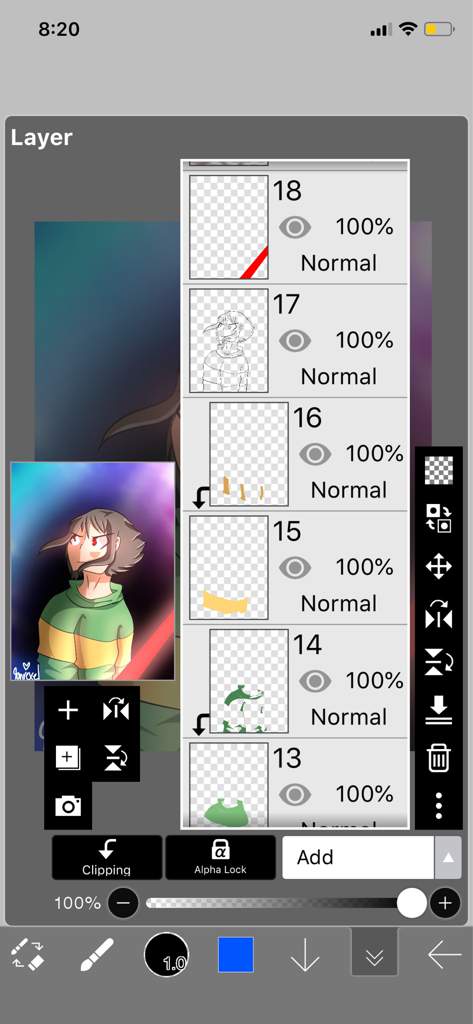Tap the merge layer down arrow icon
The image size is (473, 1024).
click(x=438, y=710)
